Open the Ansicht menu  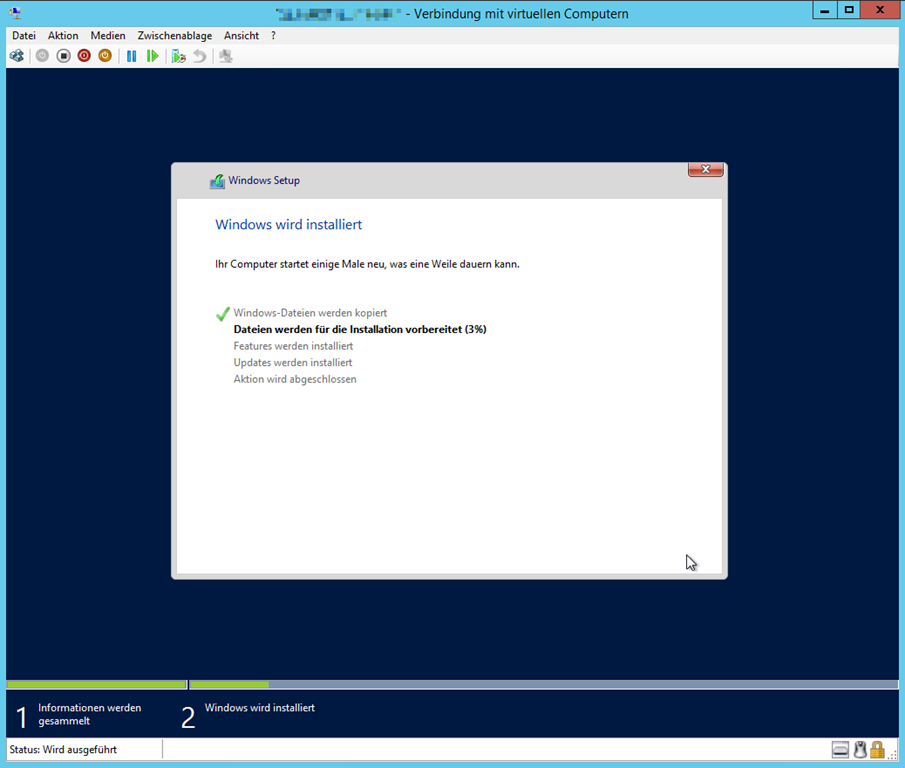coord(241,35)
